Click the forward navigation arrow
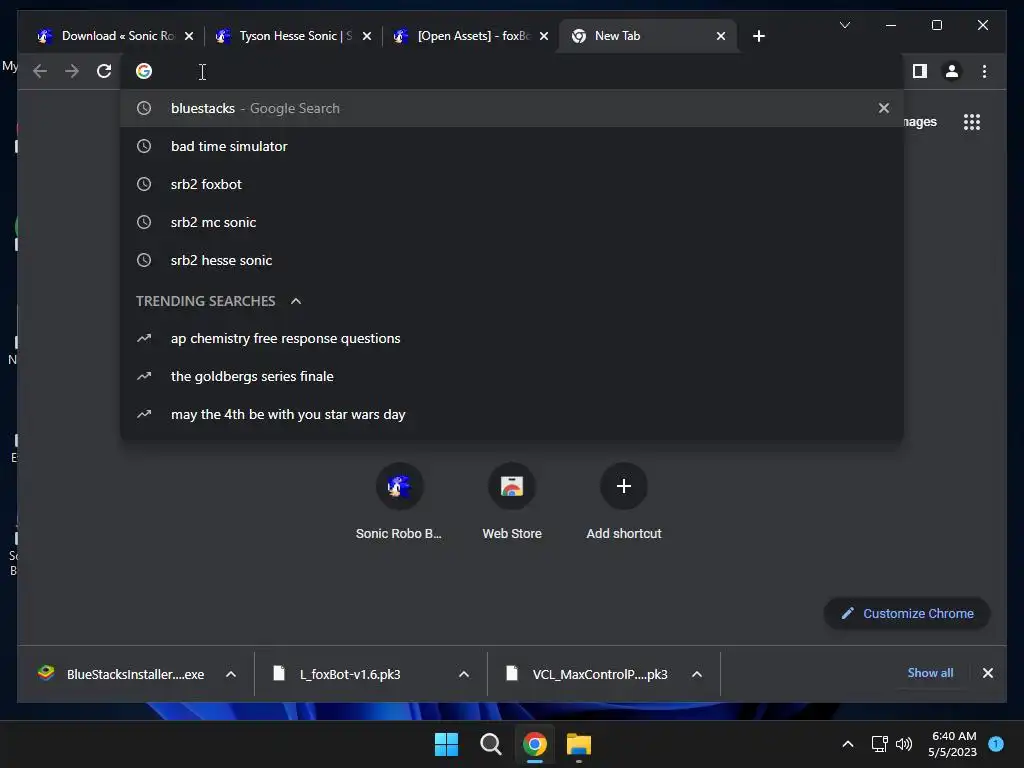The height and width of the screenshot is (768, 1024). tap(72, 71)
